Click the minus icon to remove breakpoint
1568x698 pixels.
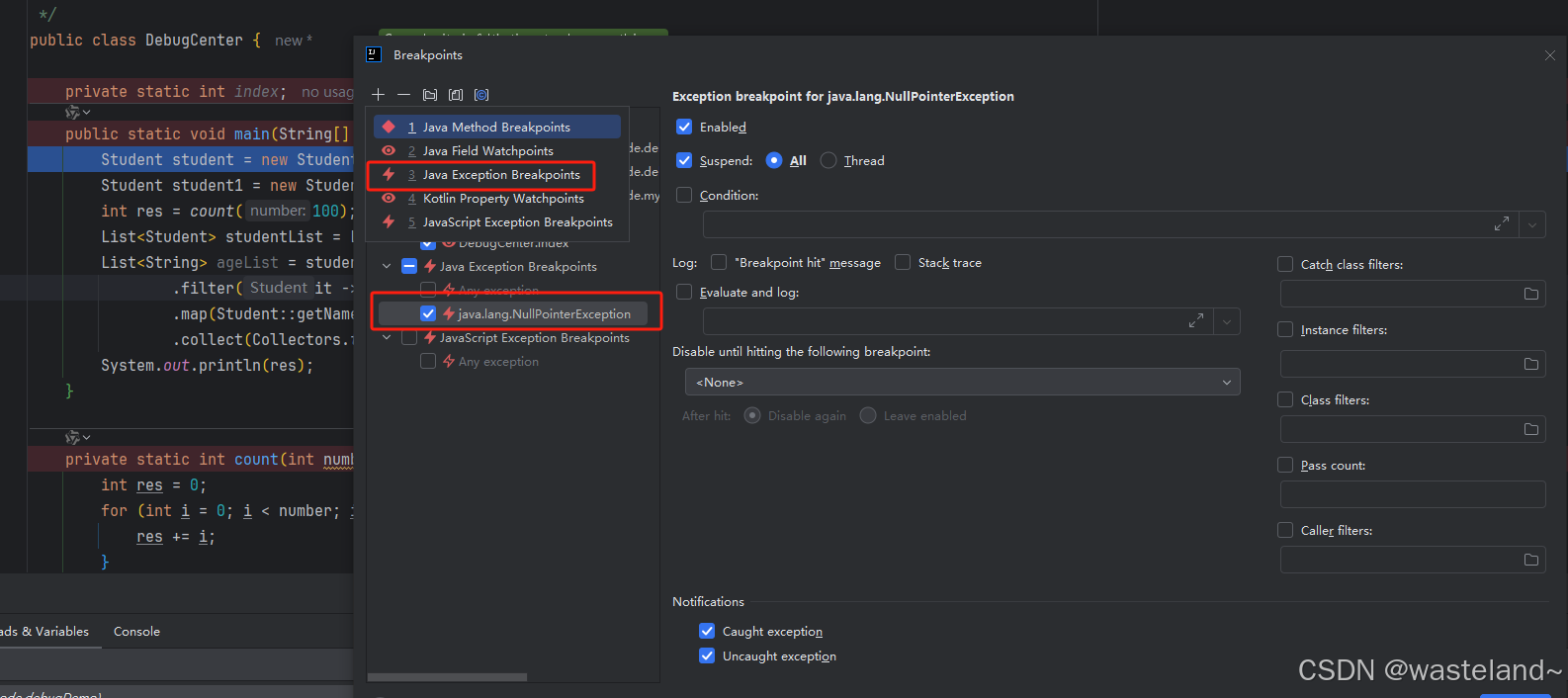click(x=403, y=95)
